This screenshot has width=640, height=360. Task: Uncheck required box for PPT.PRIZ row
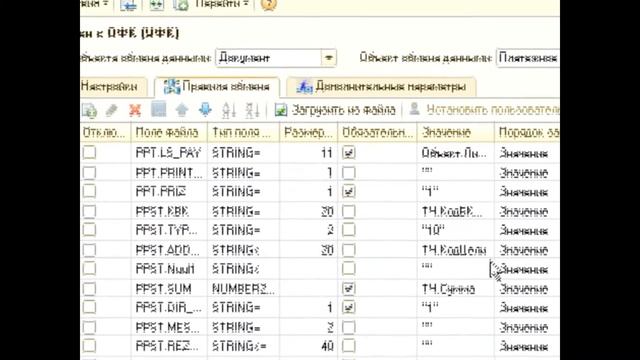349,191
